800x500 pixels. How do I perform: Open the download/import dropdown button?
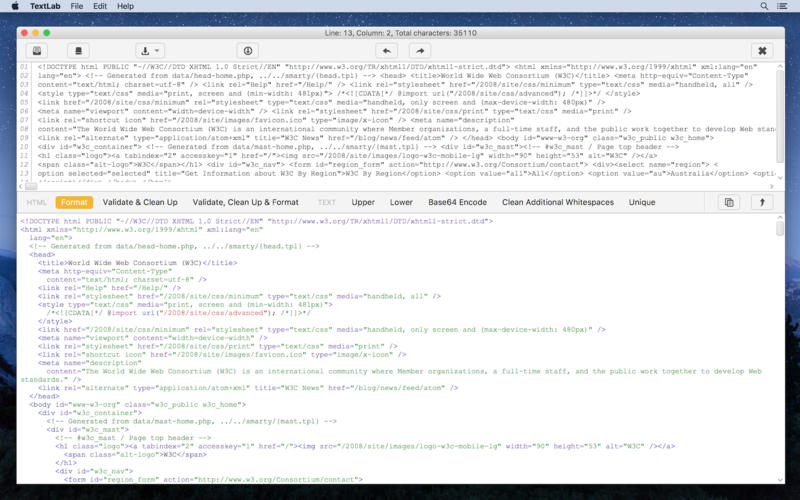pos(150,51)
